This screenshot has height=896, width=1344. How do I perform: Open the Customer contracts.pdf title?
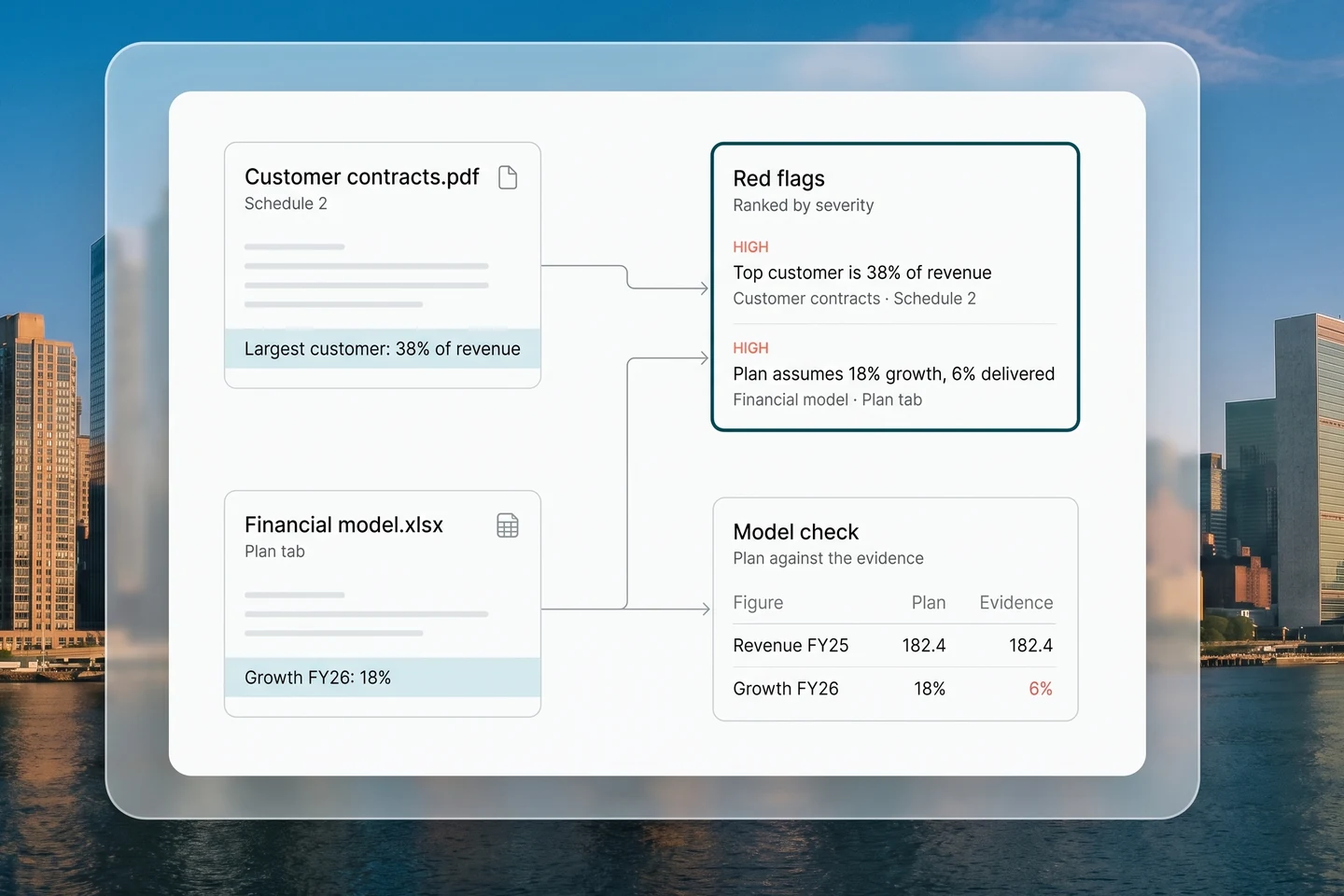tap(362, 177)
